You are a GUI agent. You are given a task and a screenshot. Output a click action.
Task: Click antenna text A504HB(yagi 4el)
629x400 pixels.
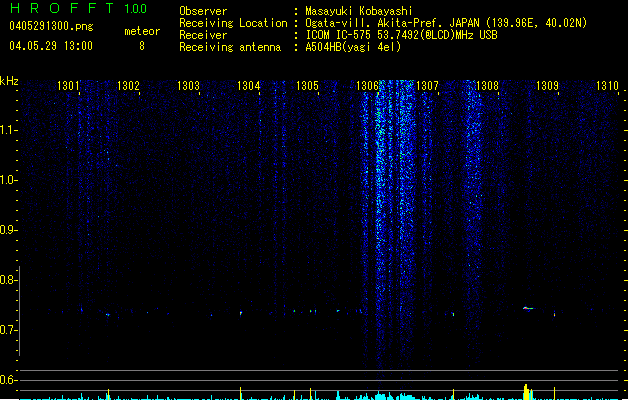coord(353,47)
